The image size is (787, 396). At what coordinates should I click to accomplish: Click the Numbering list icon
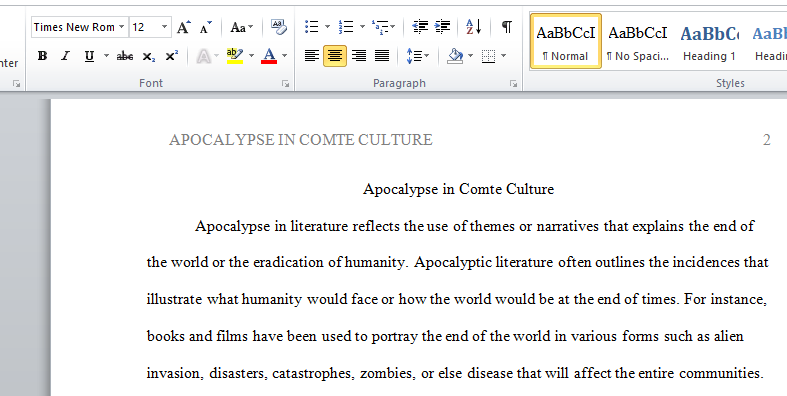346,27
